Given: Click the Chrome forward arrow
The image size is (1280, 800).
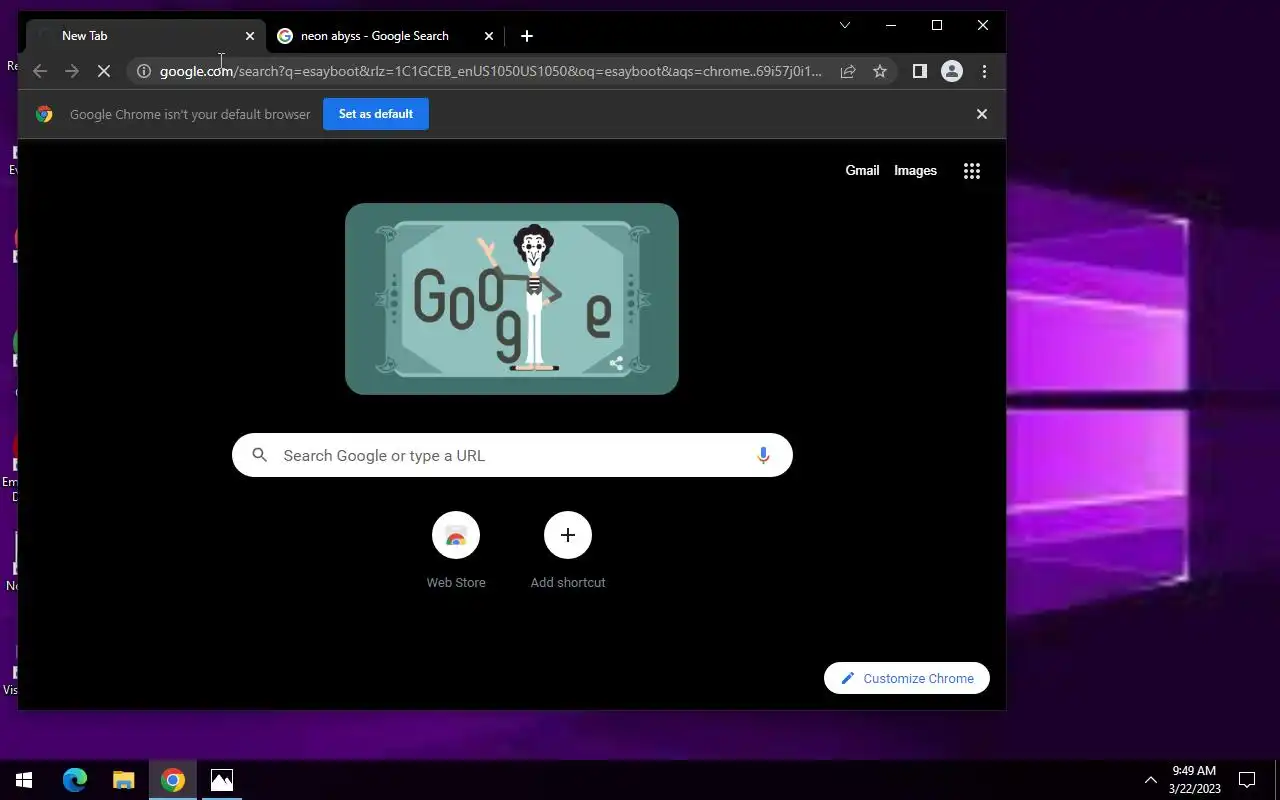Looking at the screenshot, I should pyautogui.click(x=72, y=71).
